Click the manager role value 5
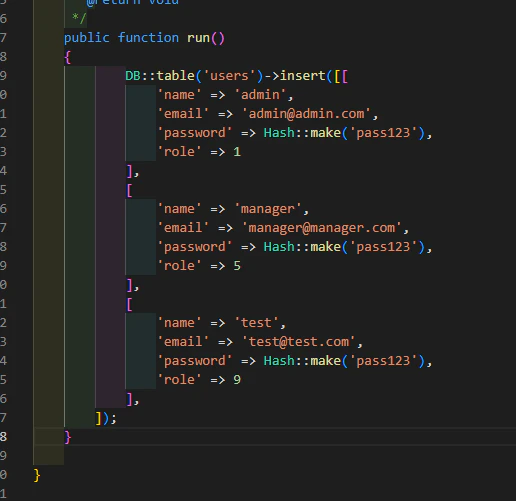Image resolution: width=516 pixels, height=501 pixels. (237, 266)
